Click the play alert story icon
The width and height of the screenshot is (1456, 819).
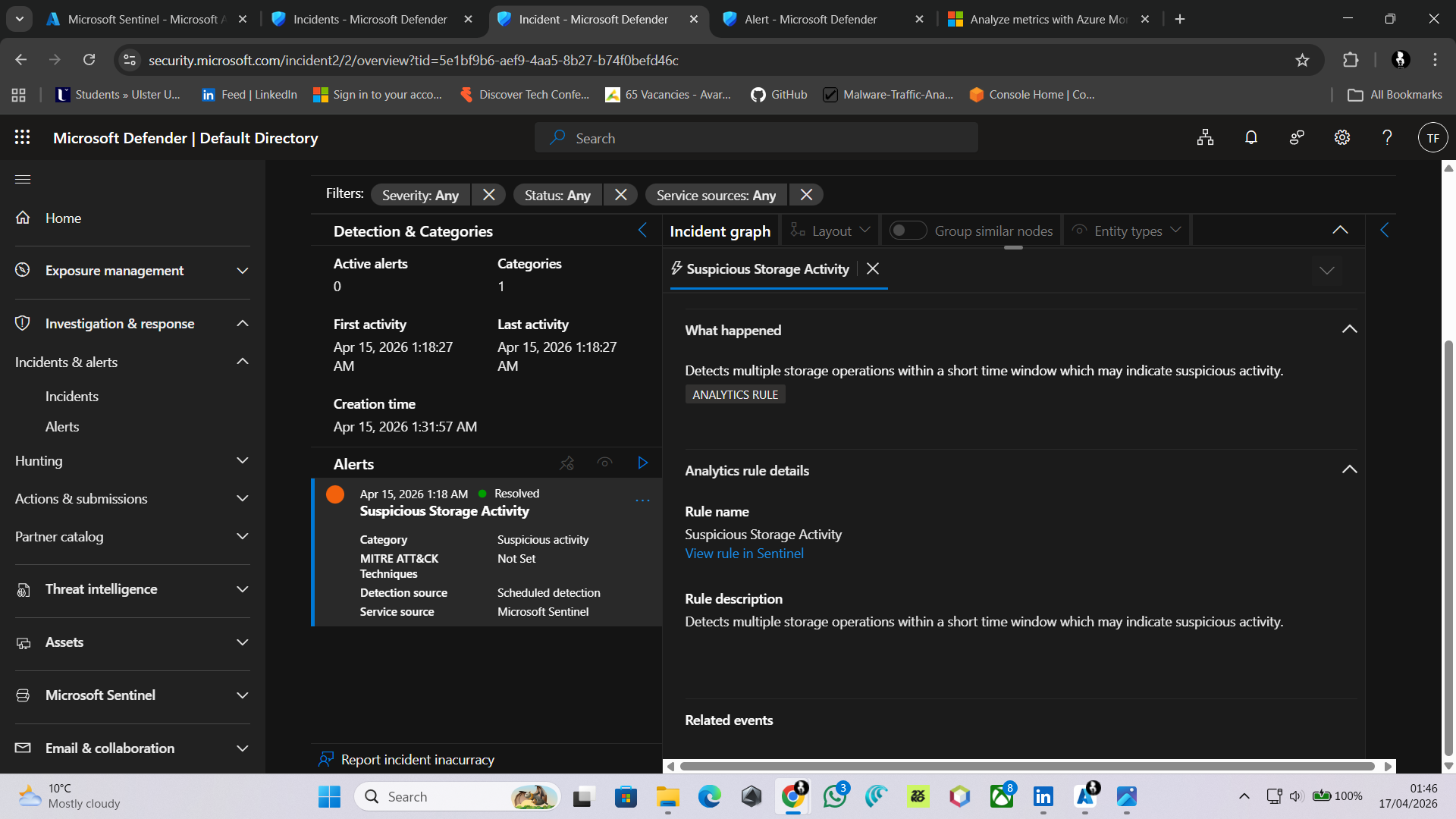[x=643, y=463]
